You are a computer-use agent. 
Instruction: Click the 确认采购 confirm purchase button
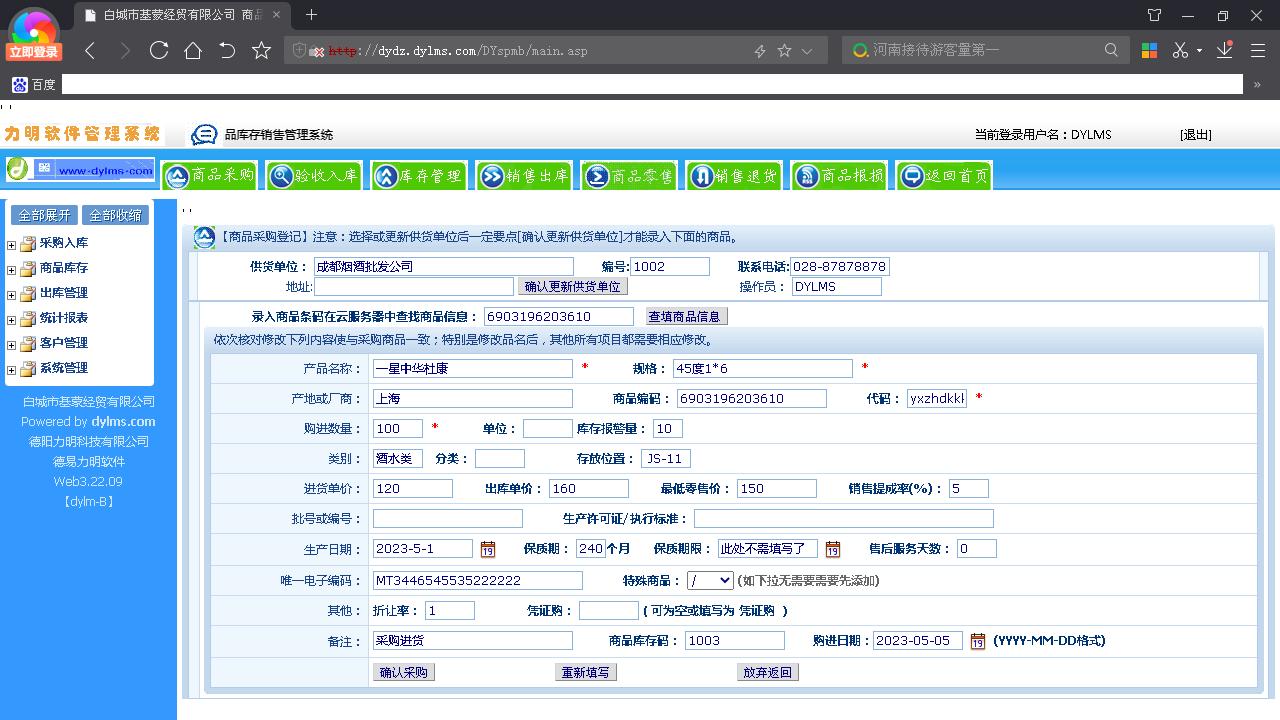403,671
